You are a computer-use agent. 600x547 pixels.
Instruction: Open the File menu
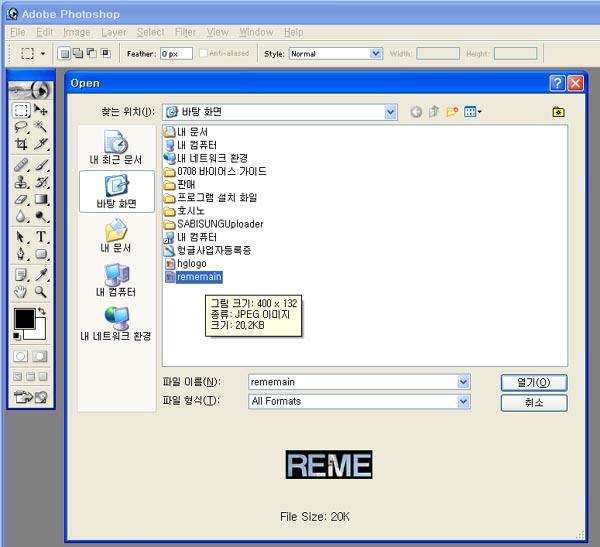pyautogui.click(x=18, y=32)
